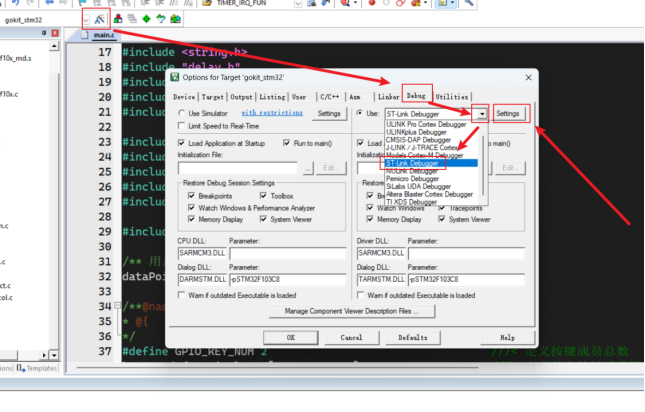The image size is (645, 412).
Task: Click the Select Software Packs icon
Action: [161, 19]
